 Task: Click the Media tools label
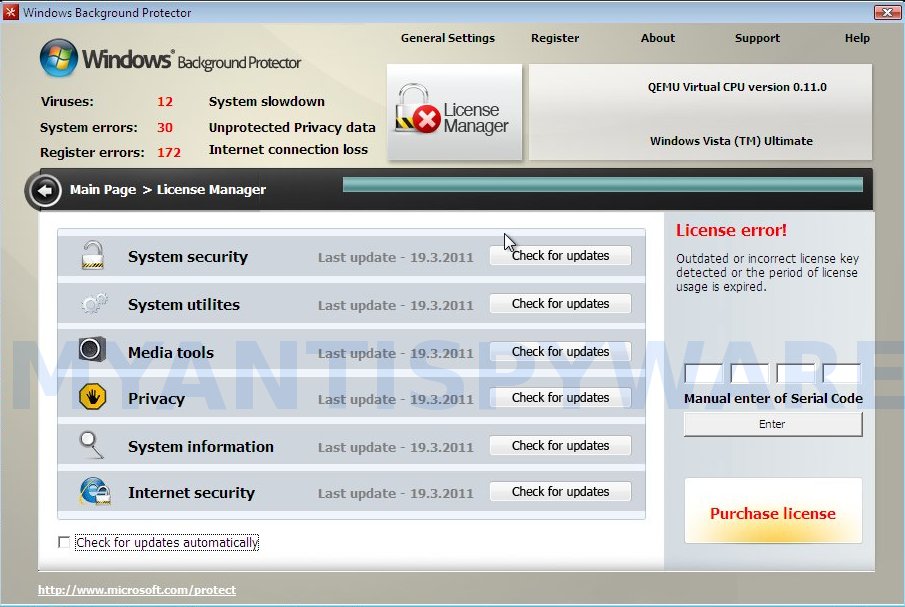[171, 353]
